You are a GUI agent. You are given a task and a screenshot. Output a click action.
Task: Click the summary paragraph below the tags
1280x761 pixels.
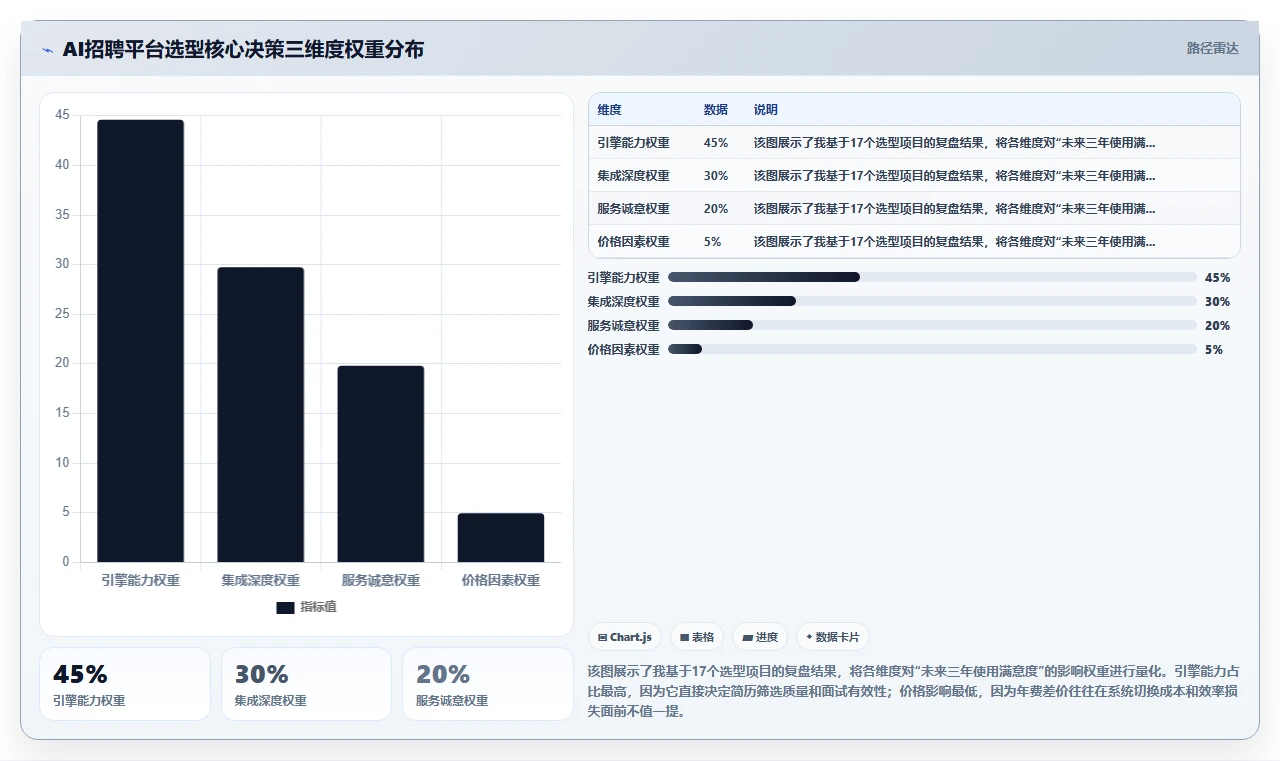point(914,691)
